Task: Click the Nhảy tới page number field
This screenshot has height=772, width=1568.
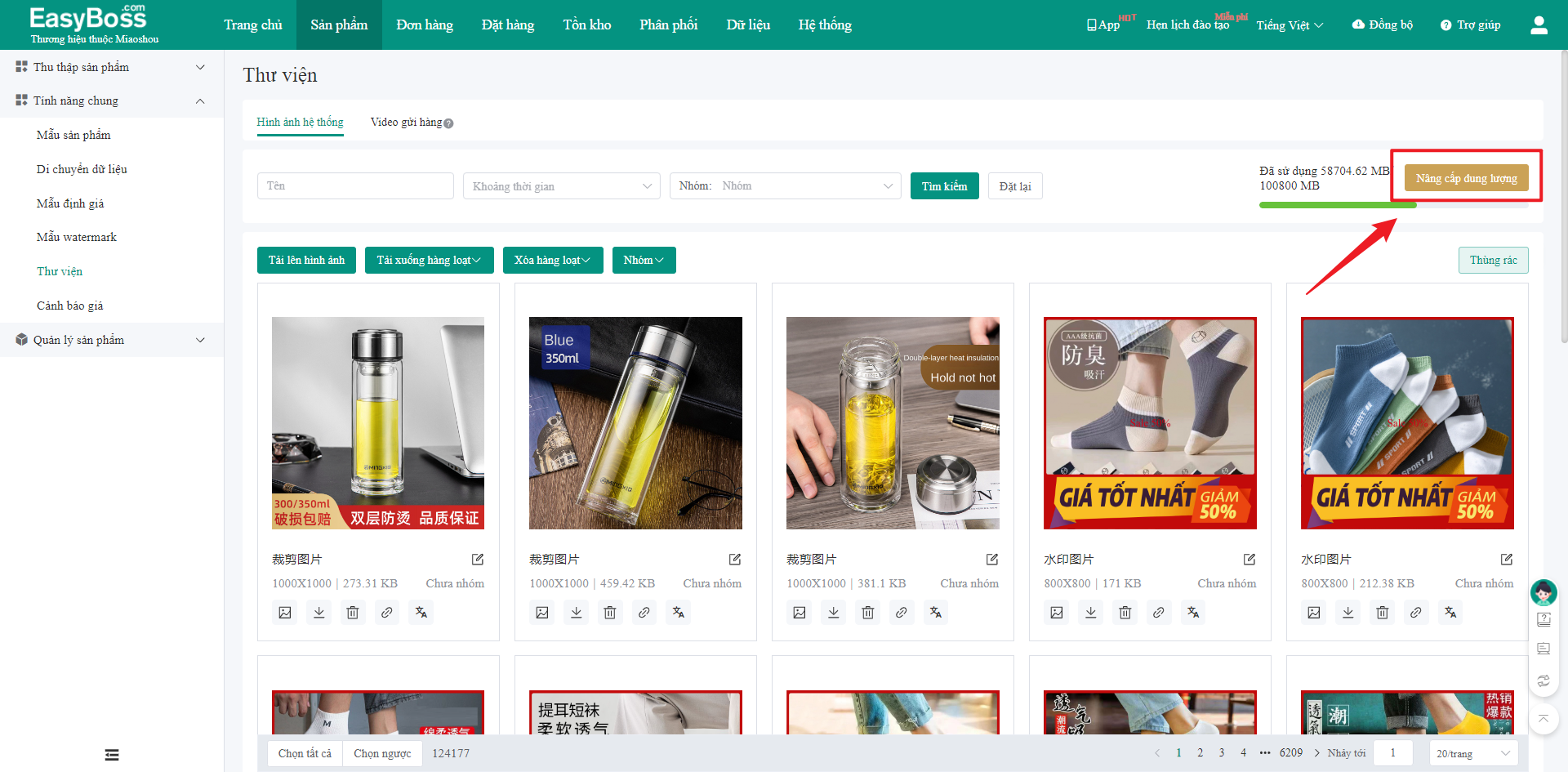Action: (x=1393, y=753)
